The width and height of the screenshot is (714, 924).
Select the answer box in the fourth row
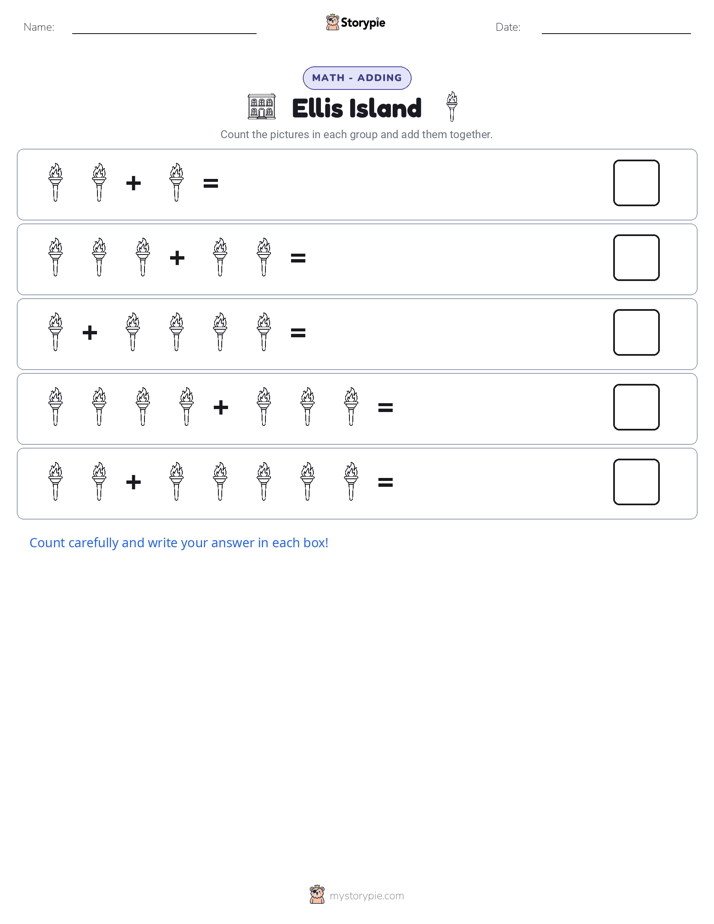click(636, 407)
